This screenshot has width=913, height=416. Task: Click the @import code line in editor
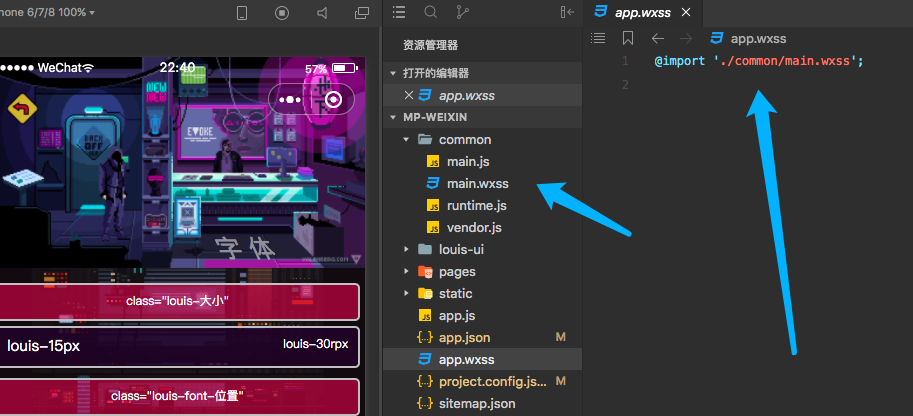pos(759,61)
